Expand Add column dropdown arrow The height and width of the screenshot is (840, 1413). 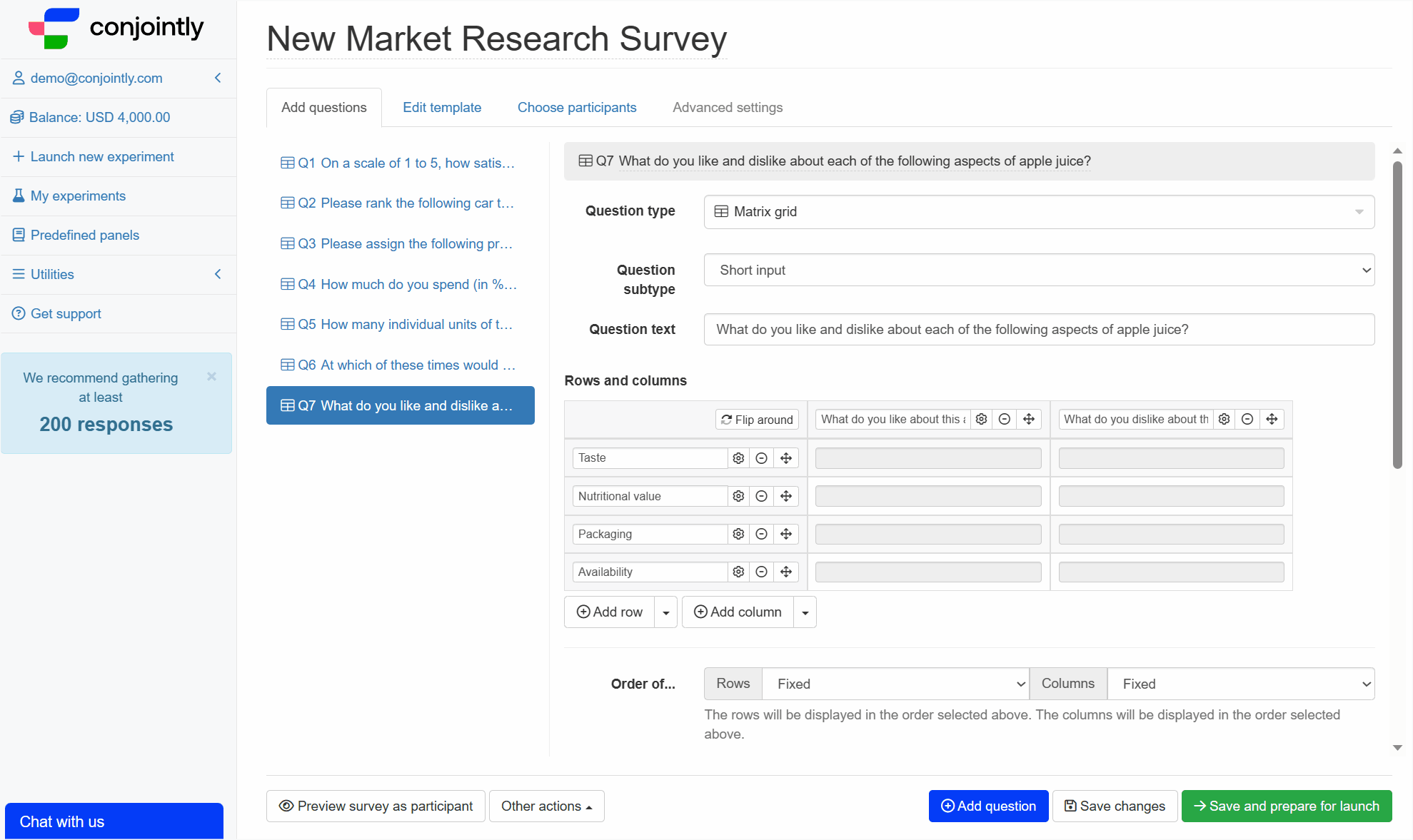pos(805,612)
